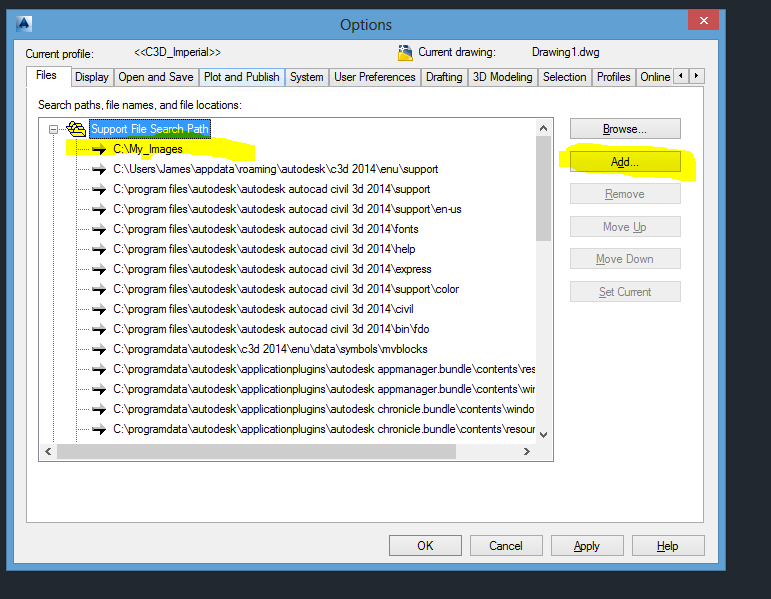Select the civil 3d 2014\help path
Image resolution: width=771 pixels, height=599 pixels.
coord(264,249)
